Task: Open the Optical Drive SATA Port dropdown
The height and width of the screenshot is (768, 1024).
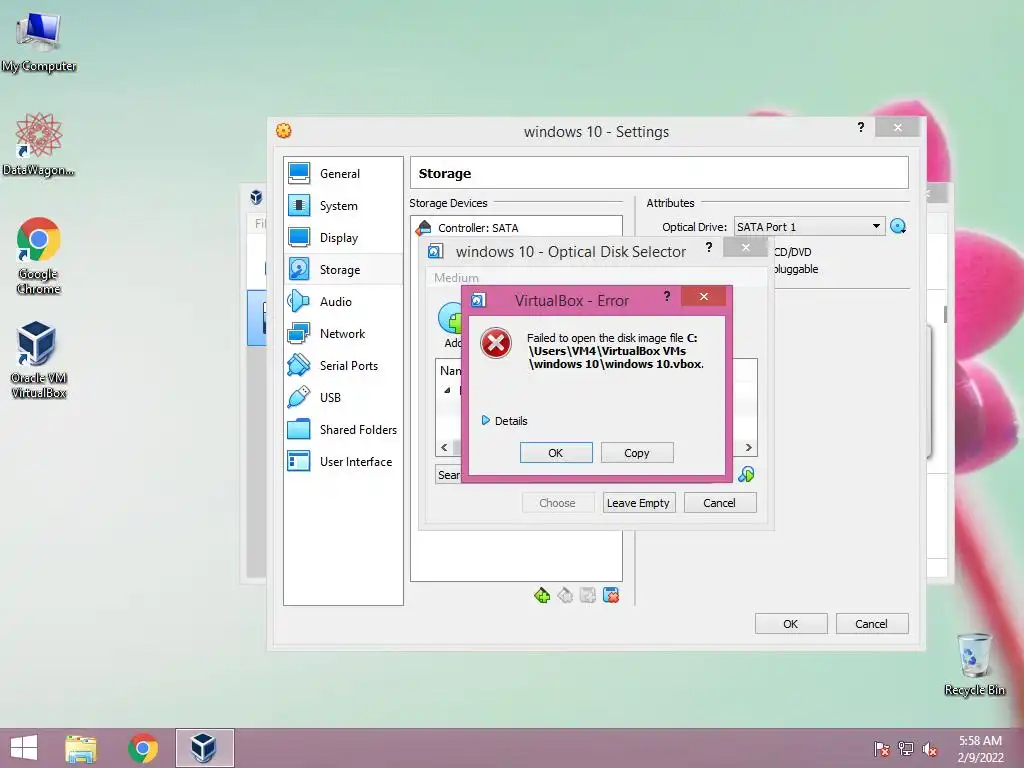Action: point(809,227)
